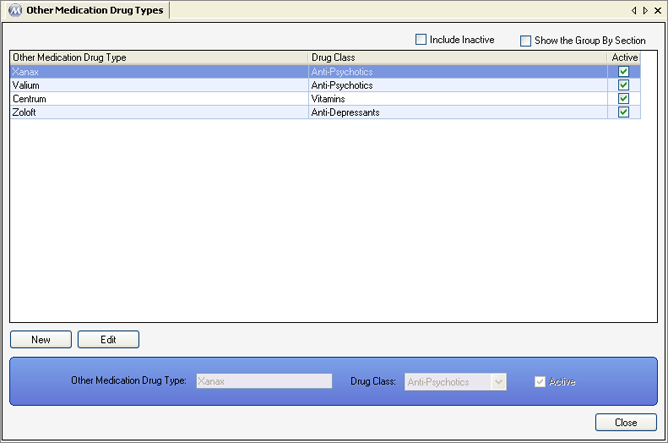Click the next tab right arrow
Viewport: 668px width, 443px height.
point(645,10)
